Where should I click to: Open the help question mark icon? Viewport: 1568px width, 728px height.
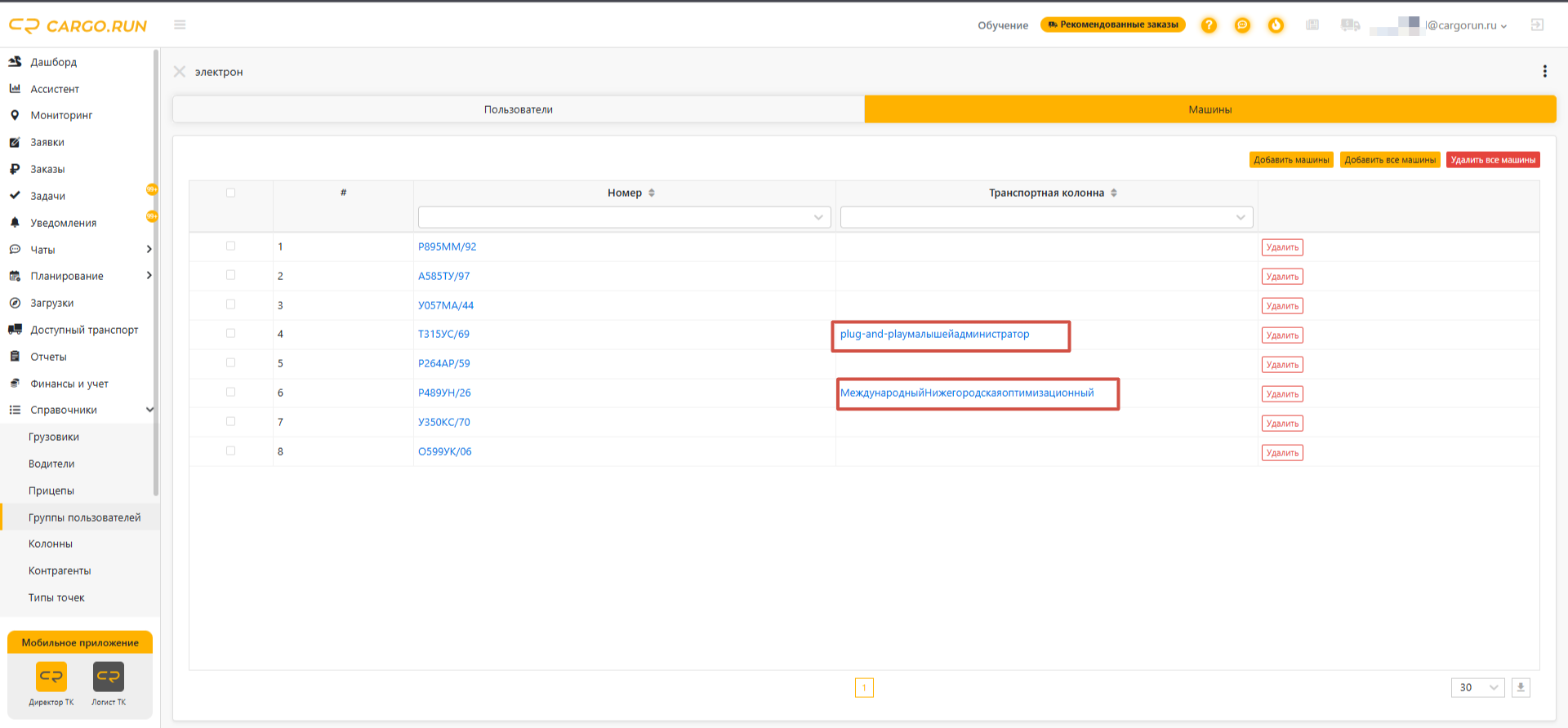click(1209, 25)
